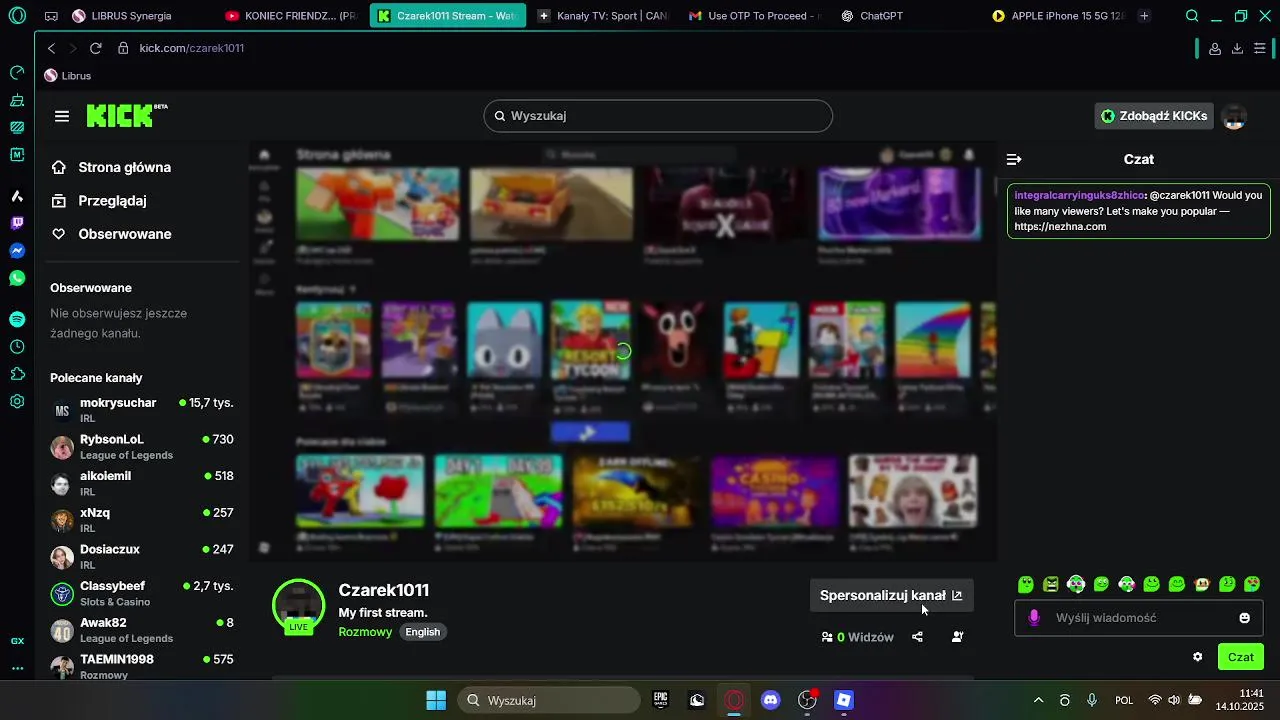Share the Czarek1011 stream
This screenshot has height=720, width=1280.
point(917,637)
